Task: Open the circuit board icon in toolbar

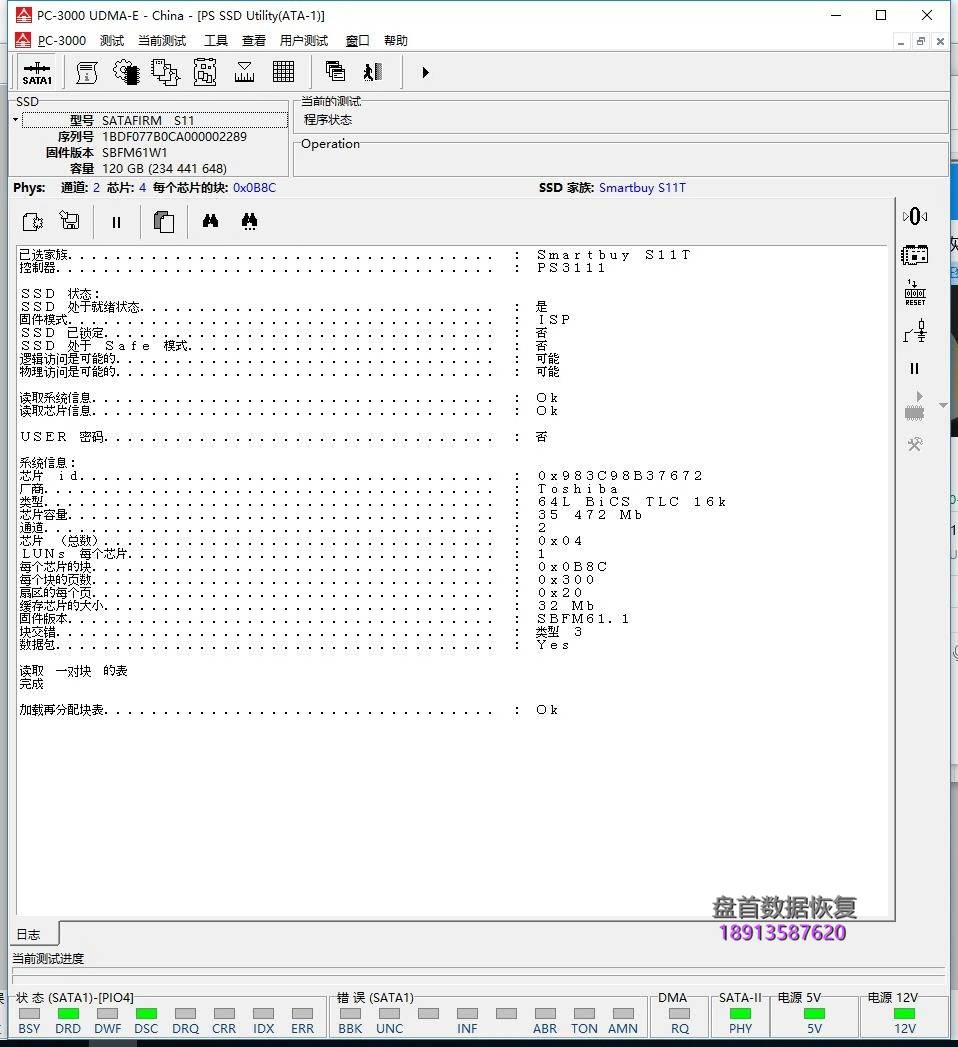Action: coord(205,72)
